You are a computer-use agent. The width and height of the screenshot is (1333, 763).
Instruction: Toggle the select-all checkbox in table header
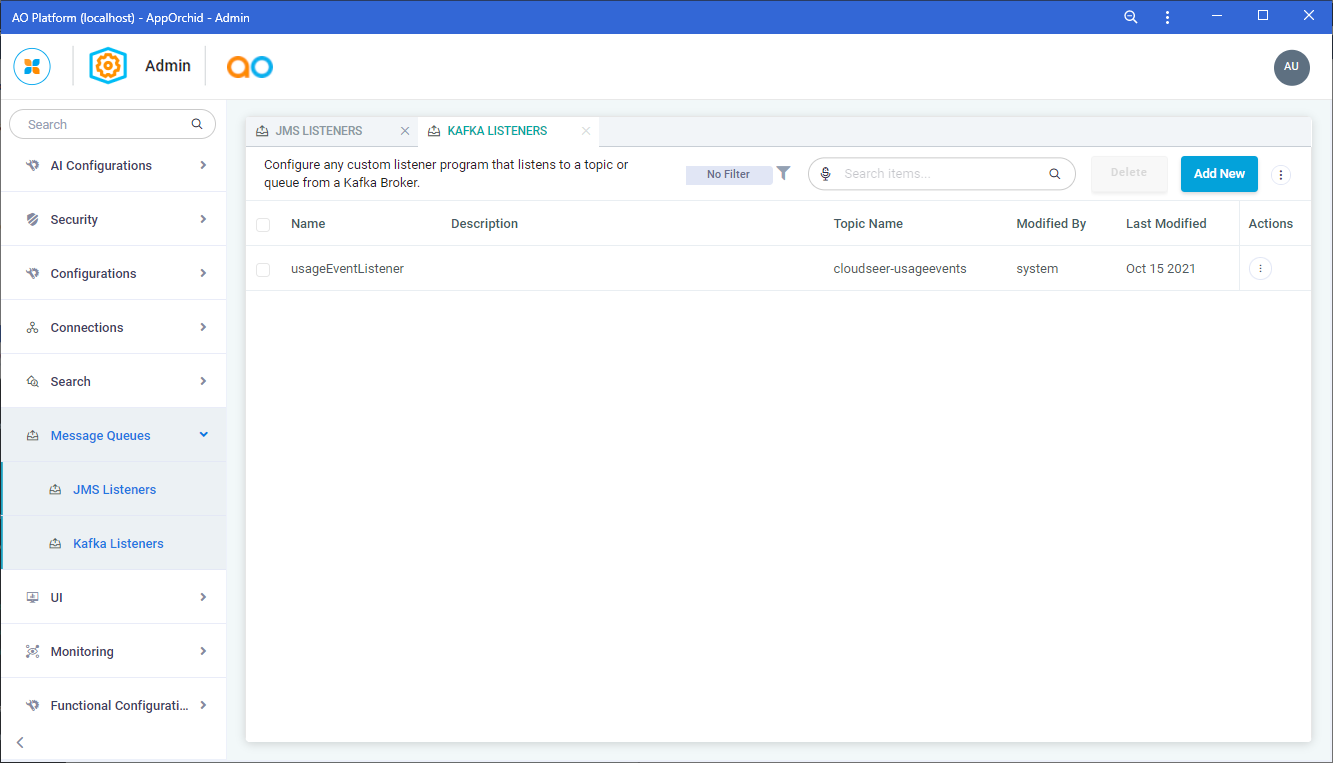coord(263,225)
